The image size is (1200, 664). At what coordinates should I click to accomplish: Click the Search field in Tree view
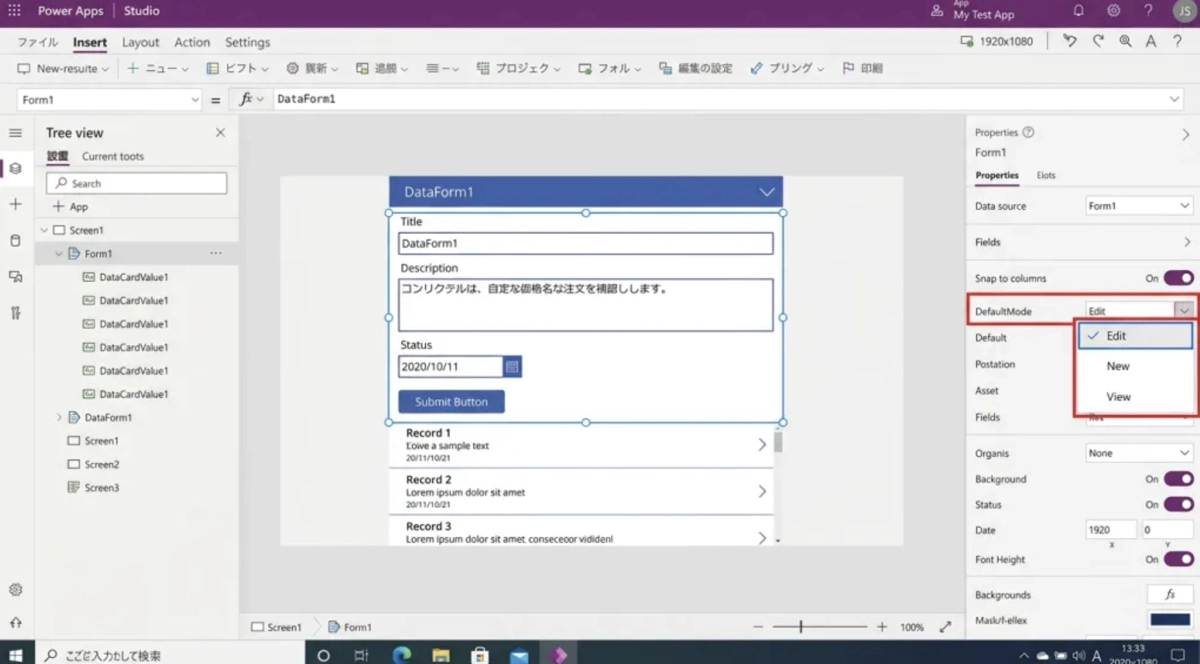136,183
